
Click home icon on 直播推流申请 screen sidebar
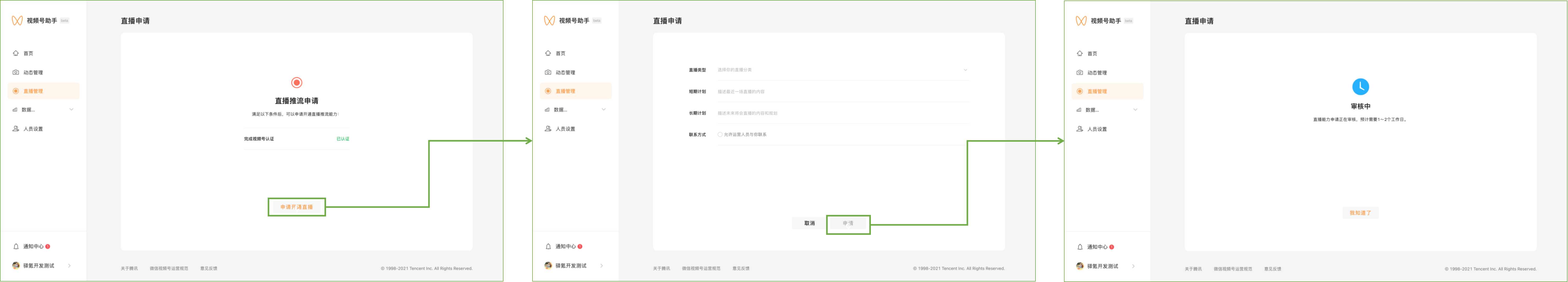point(16,54)
